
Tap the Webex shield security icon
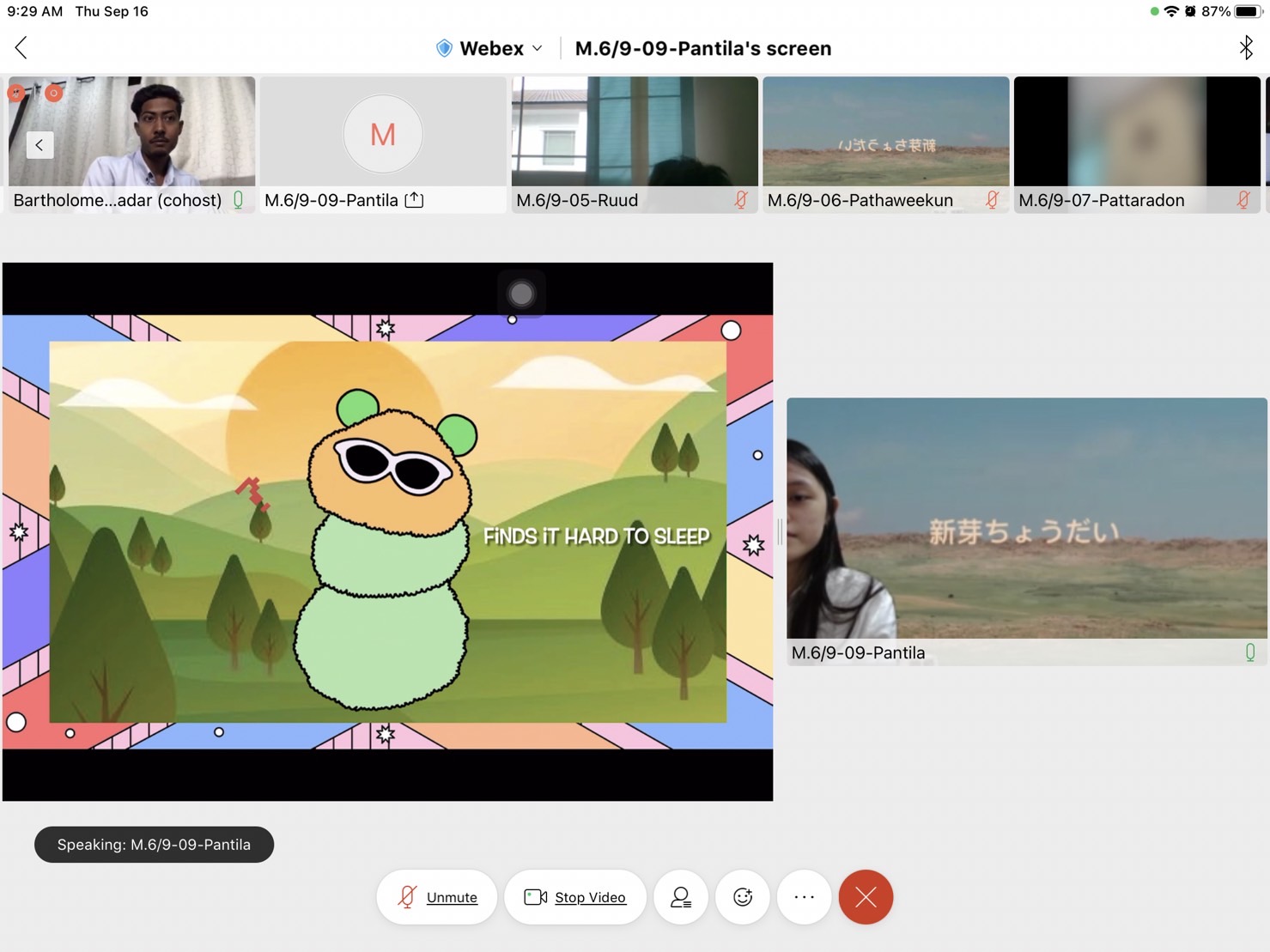pos(444,48)
